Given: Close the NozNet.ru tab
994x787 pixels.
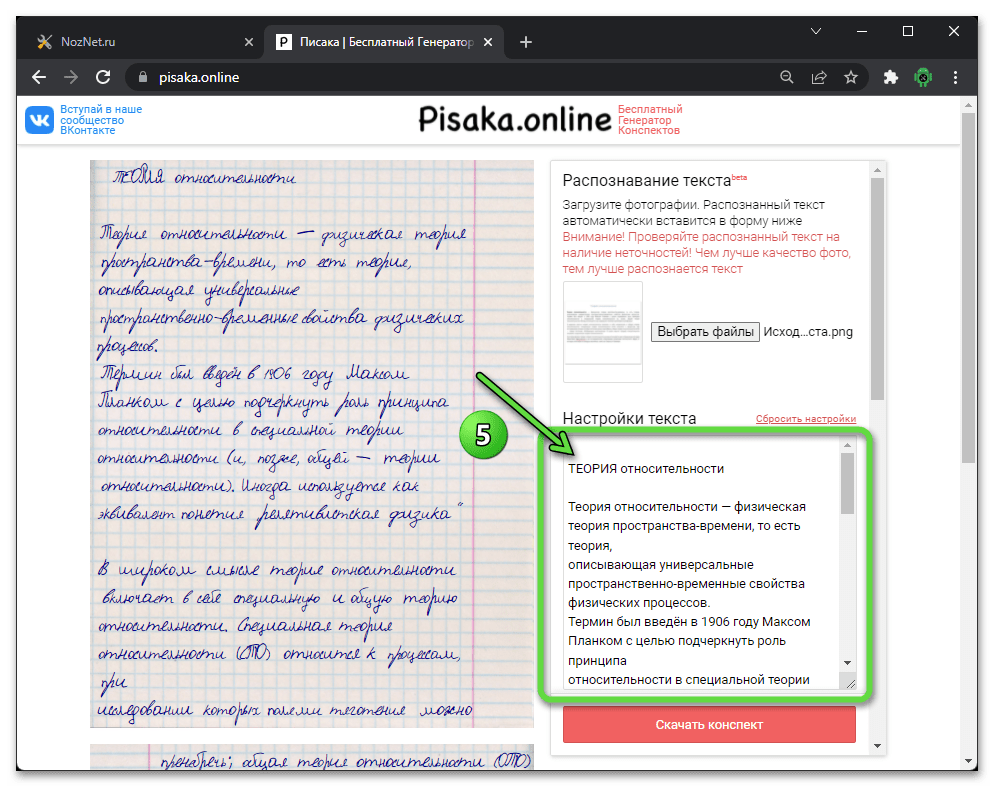Looking at the screenshot, I should [249, 42].
